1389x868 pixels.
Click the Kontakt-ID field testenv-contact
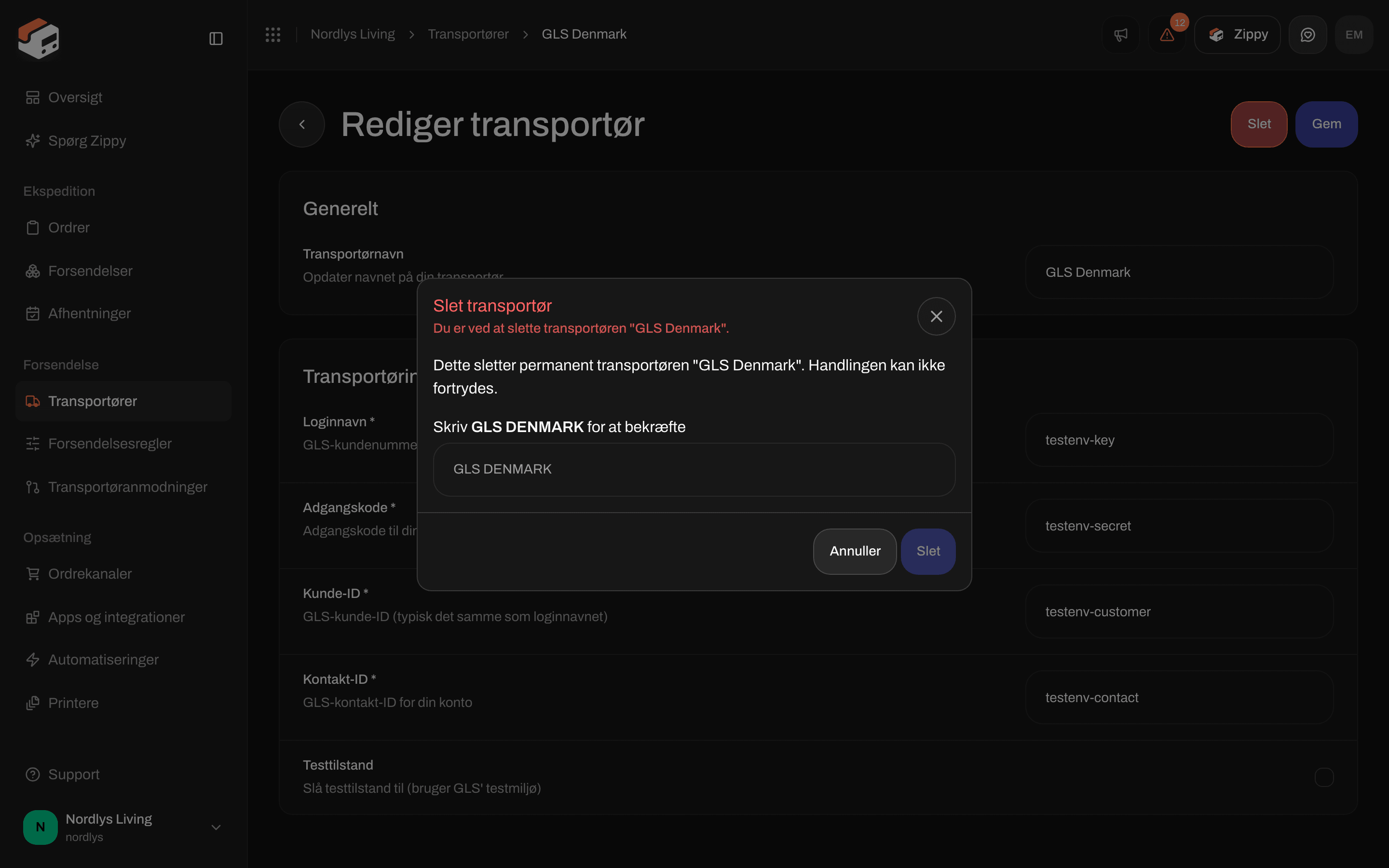point(1179,697)
